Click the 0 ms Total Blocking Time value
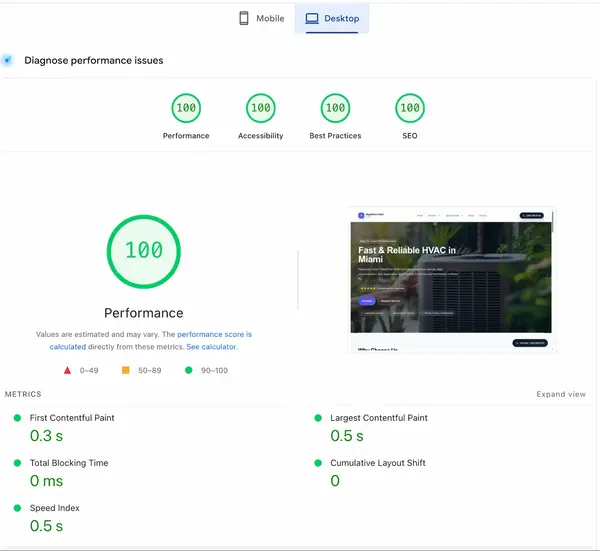The height and width of the screenshot is (551, 600). (46, 481)
